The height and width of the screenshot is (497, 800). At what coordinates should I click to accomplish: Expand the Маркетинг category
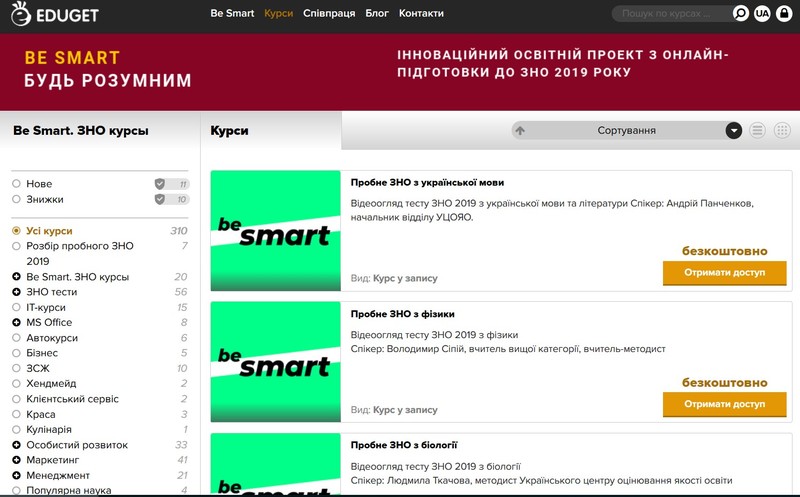pyautogui.click(x=16, y=460)
